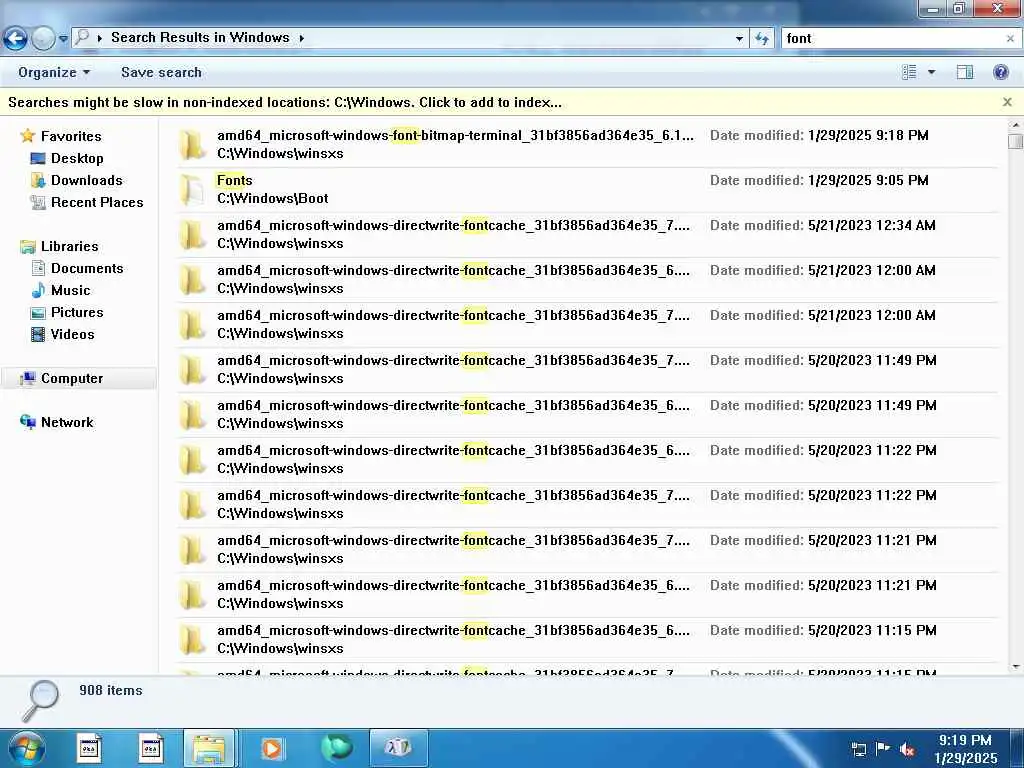Refresh the search results
The image size is (1024, 768).
click(x=761, y=39)
